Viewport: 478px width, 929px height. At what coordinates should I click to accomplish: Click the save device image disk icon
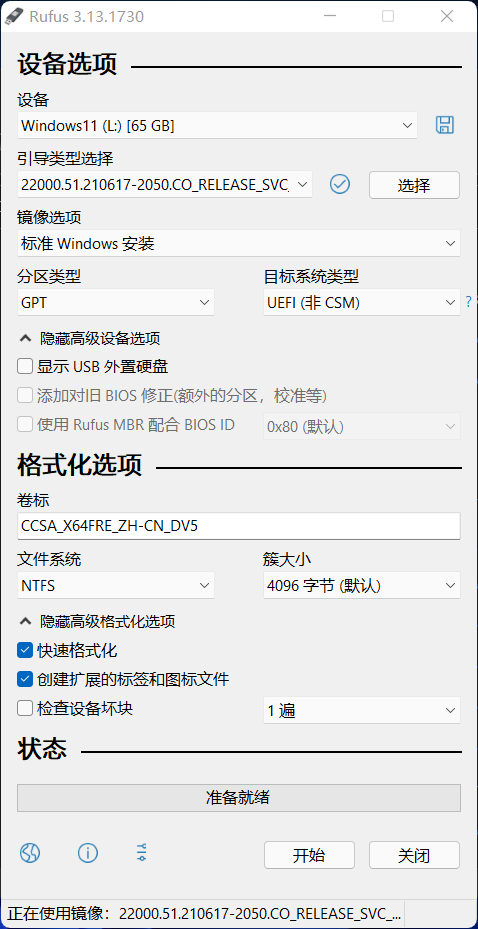(x=445, y=125)
